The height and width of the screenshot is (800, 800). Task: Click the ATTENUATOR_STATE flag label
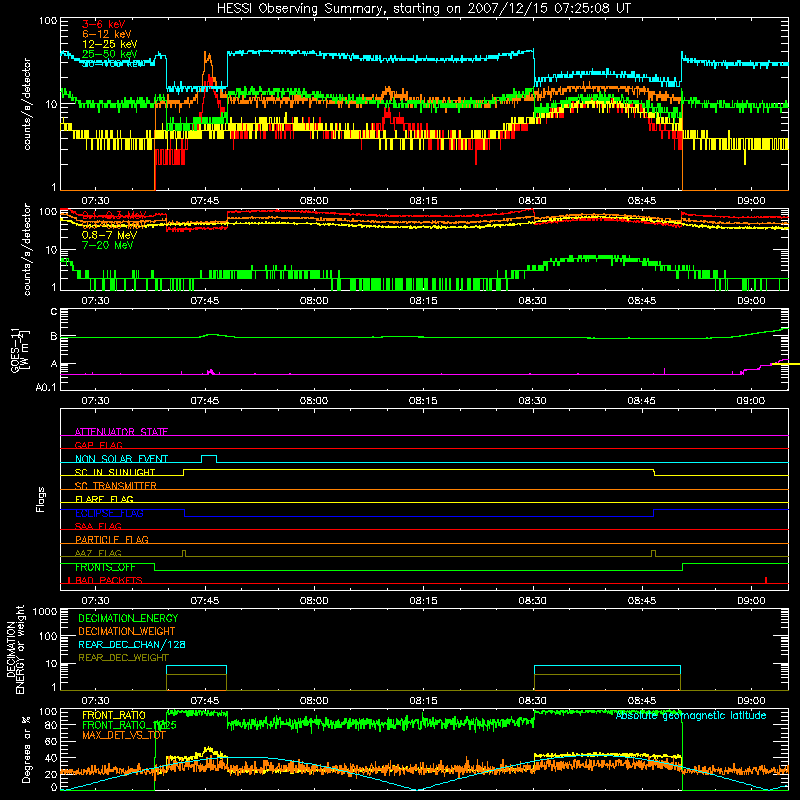pos(121,432)
